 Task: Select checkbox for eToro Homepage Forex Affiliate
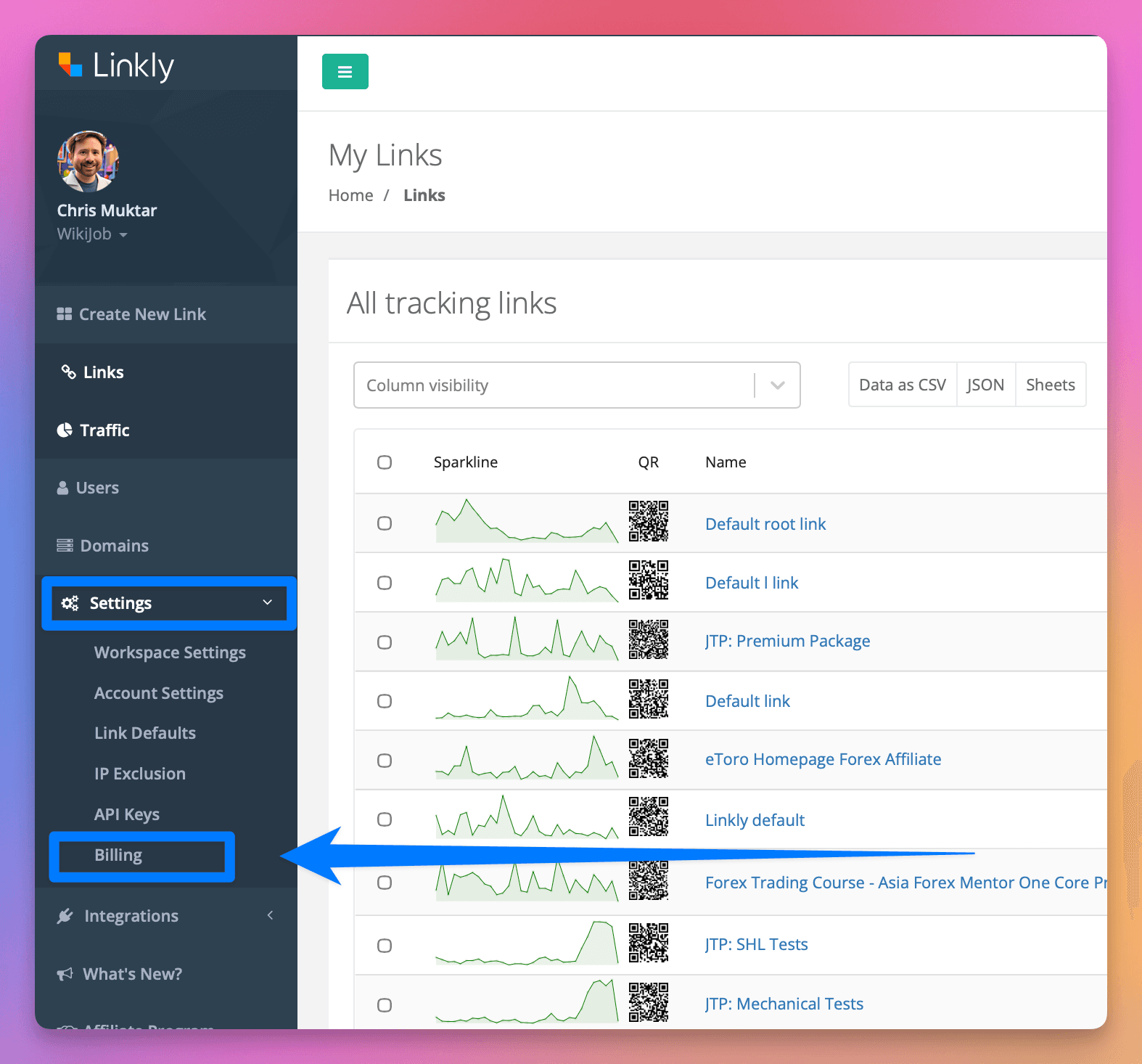(x=385, y=760)
